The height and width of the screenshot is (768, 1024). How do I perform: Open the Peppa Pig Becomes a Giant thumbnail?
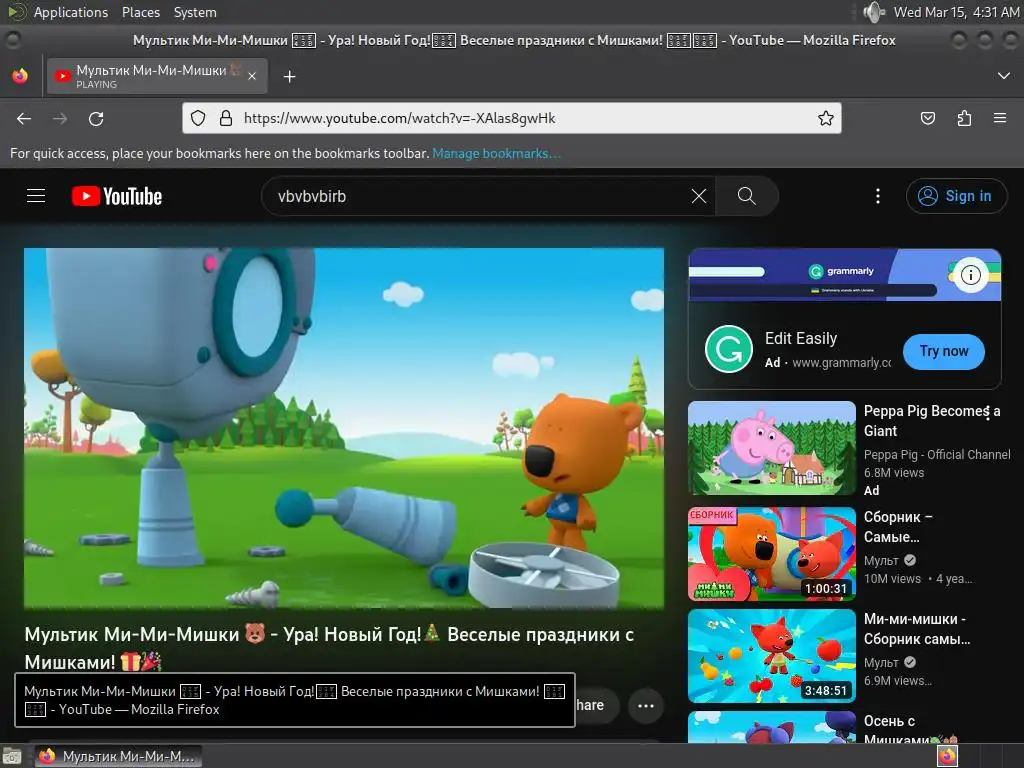coord(772,448)
